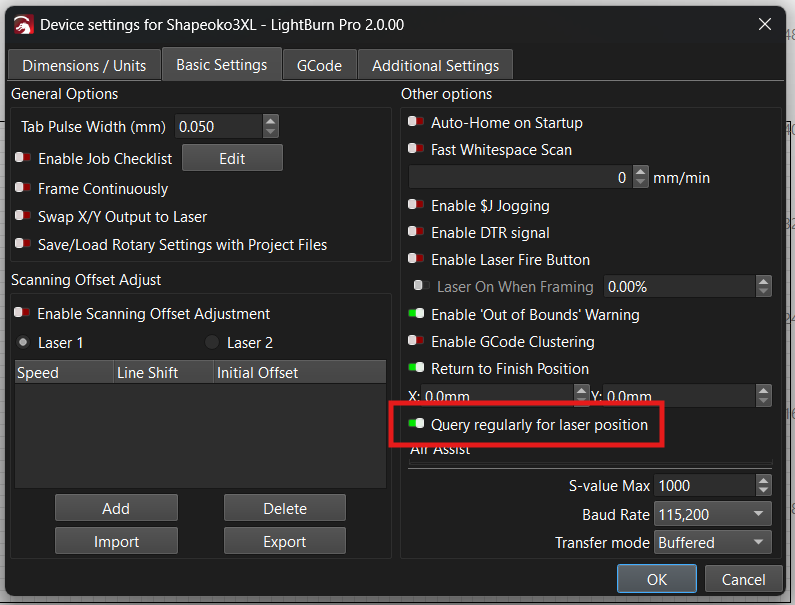
Task: Toggle Frame Continuously switch
Action: pos(23,187)
